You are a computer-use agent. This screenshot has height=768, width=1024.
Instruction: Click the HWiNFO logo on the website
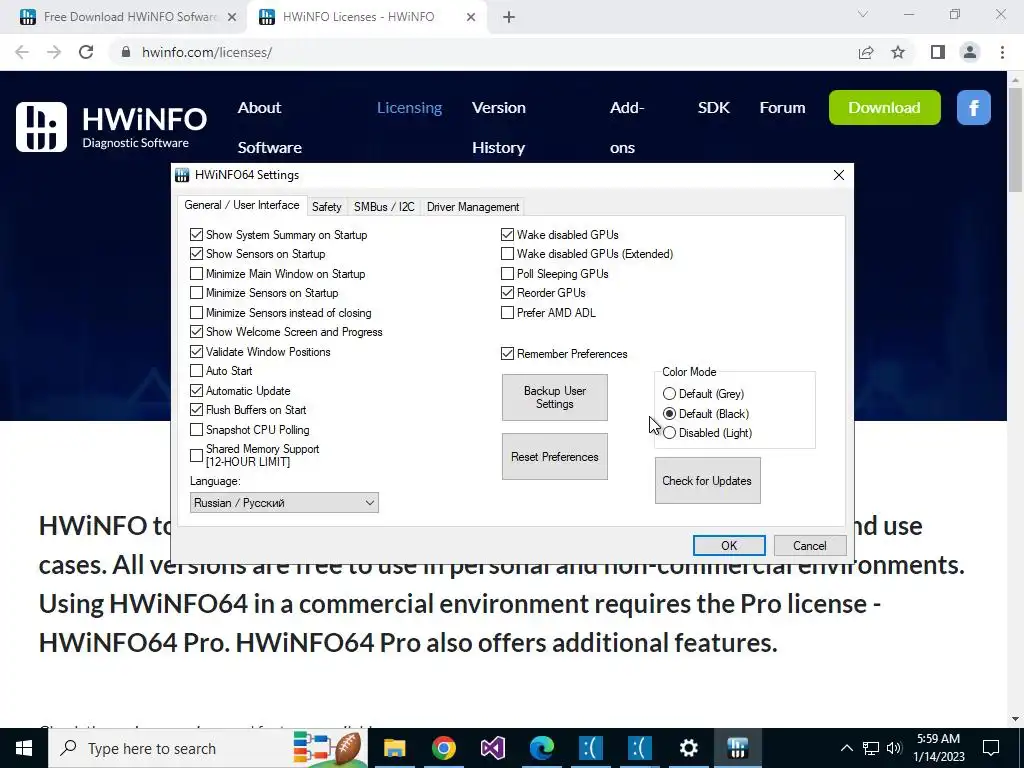[111, 127]
